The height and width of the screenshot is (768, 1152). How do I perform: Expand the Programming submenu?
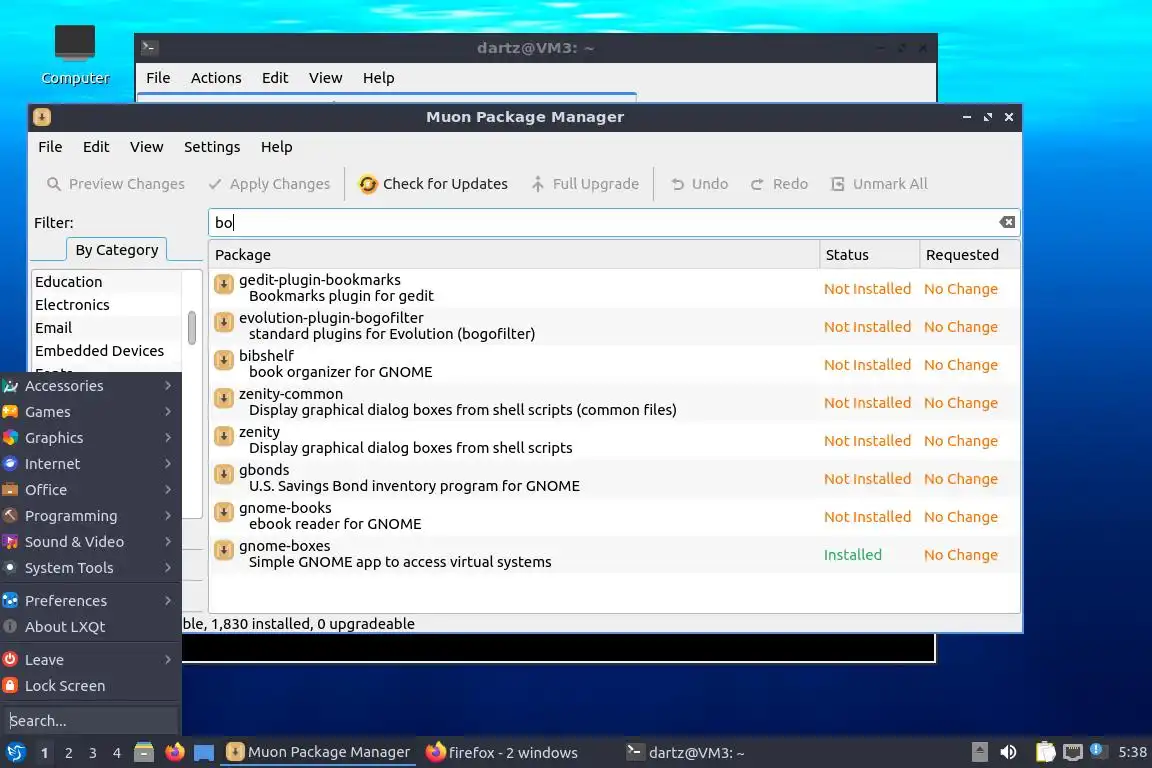click(90, 516)
